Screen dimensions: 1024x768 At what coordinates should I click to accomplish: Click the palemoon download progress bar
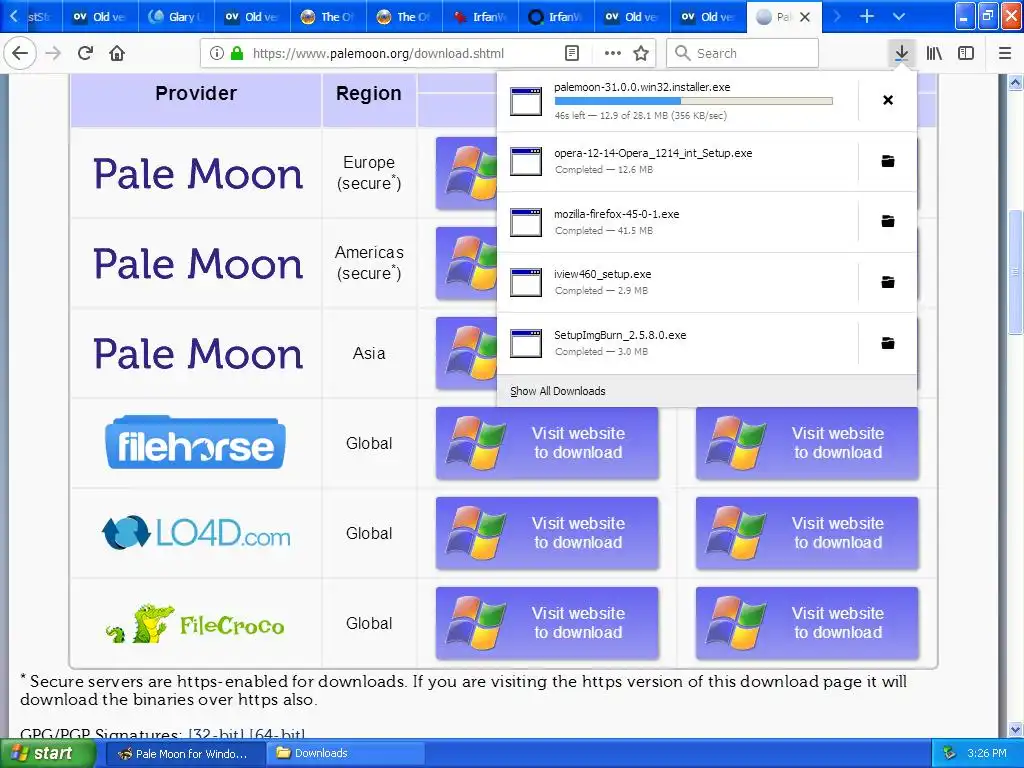coord(694,101)
